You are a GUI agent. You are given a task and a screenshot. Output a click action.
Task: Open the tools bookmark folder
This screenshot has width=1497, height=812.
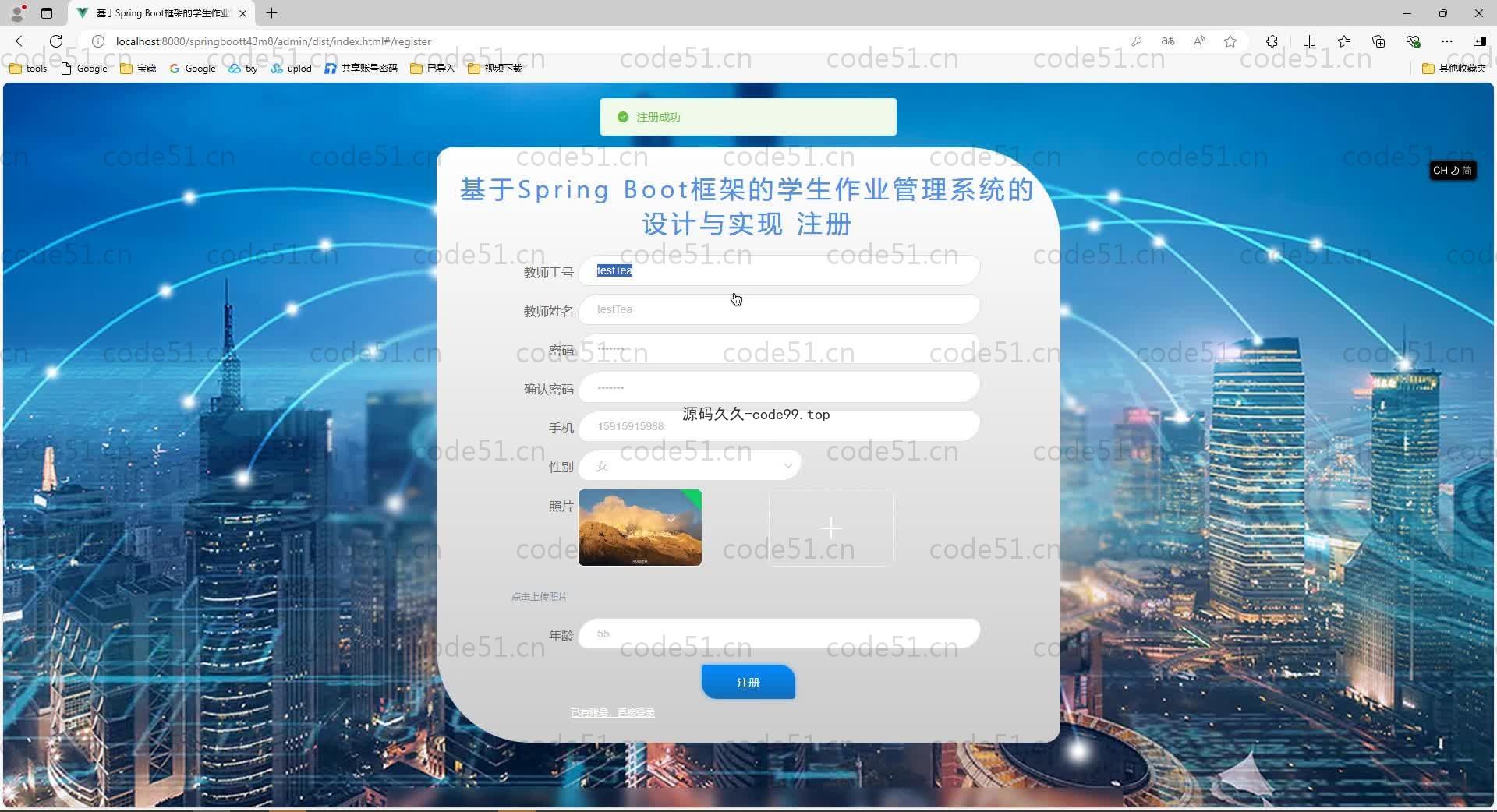(x=28, y=69)
